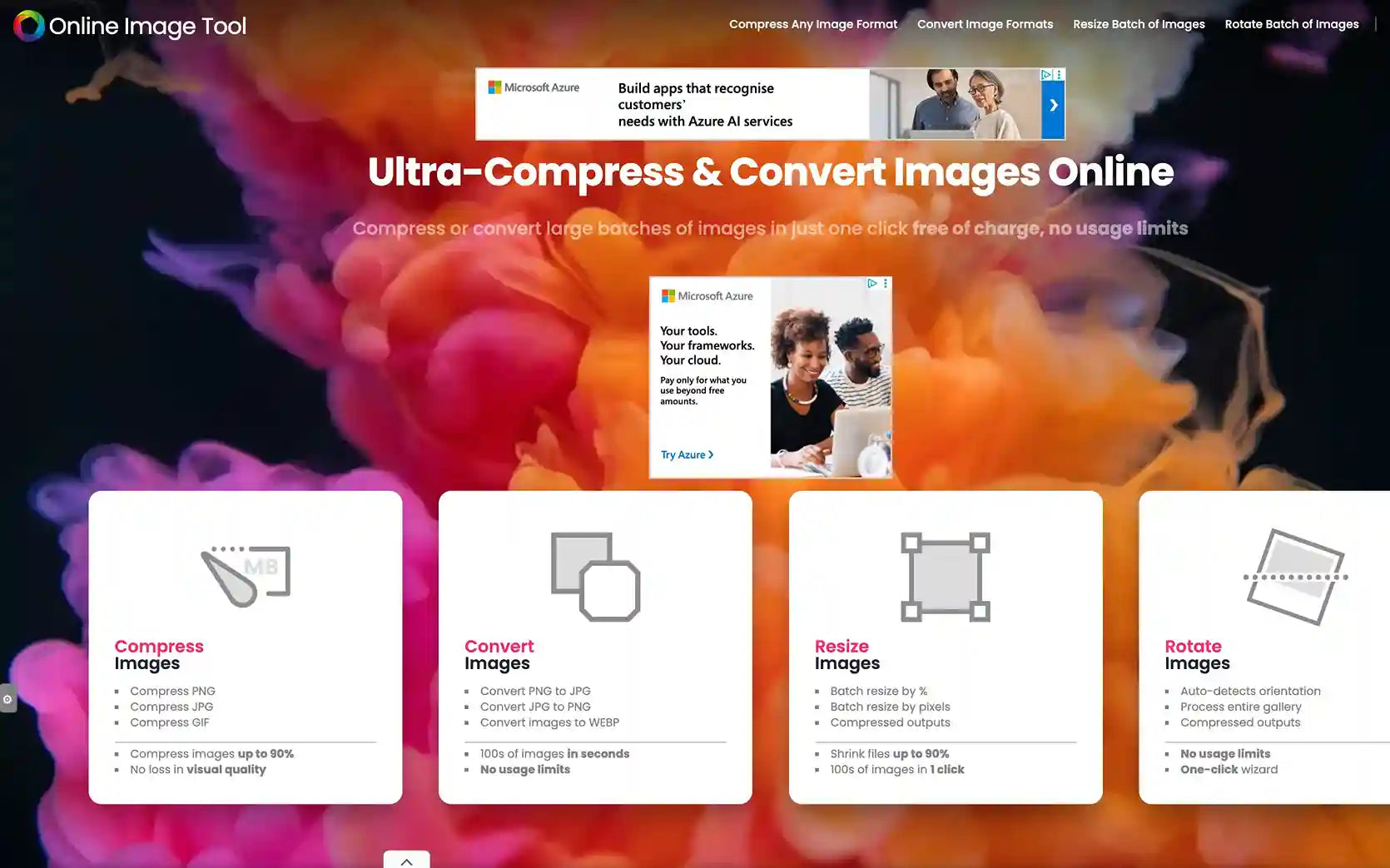This screenshot has height=868, width=1390.
Task: Click the 'Auto-detects orientation' item
Action: [x=1250, y=692]
